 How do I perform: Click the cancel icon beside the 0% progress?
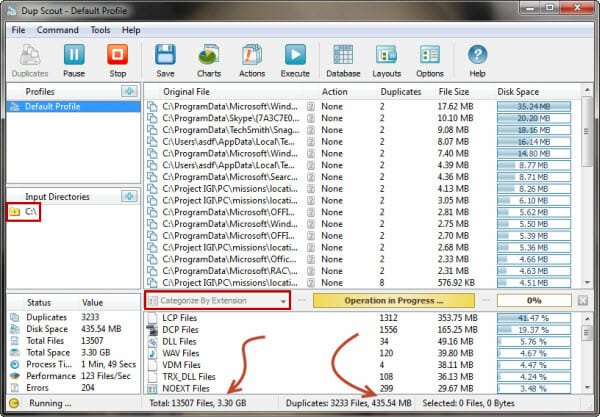(x=583, y=300)
